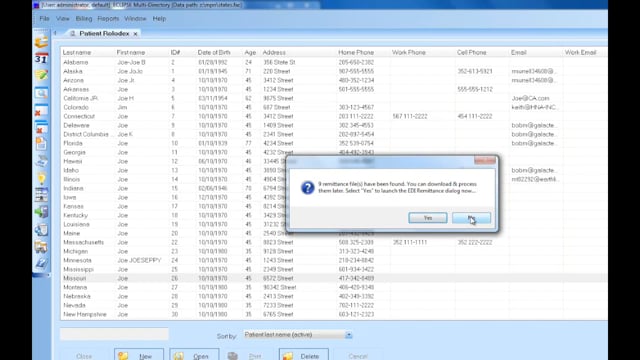Click the Nevada patient row
640x360 pixels.
pyautogui.click(x=333, y=305)
